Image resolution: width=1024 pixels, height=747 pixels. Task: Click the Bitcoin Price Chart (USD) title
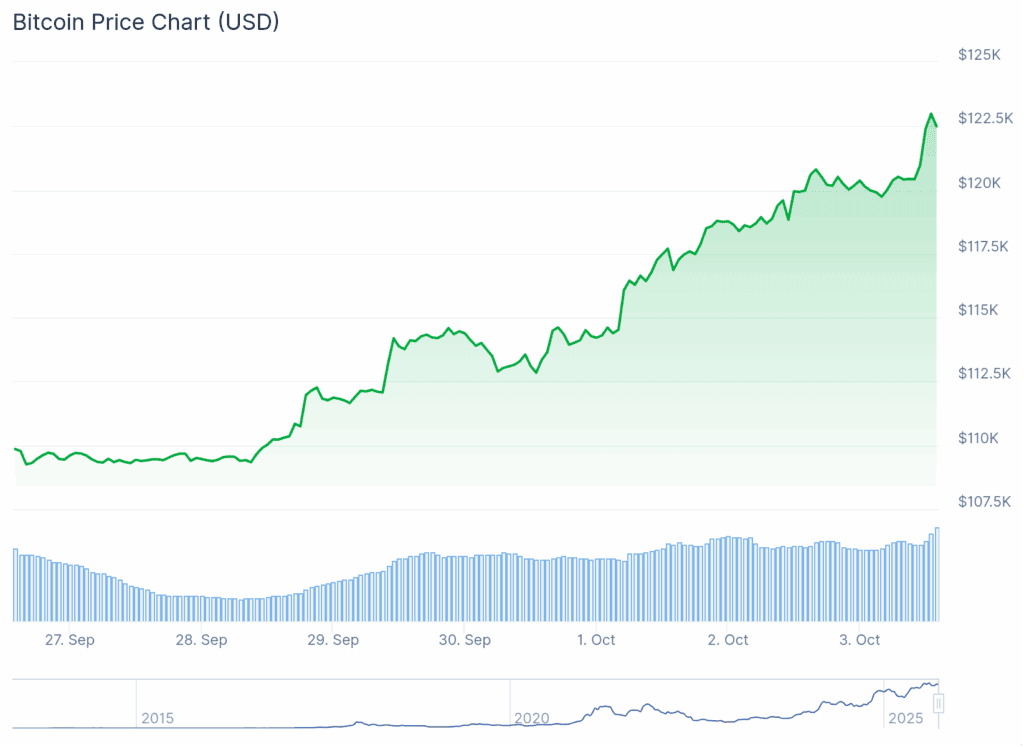pyautogui.click(x=146, y=22)
